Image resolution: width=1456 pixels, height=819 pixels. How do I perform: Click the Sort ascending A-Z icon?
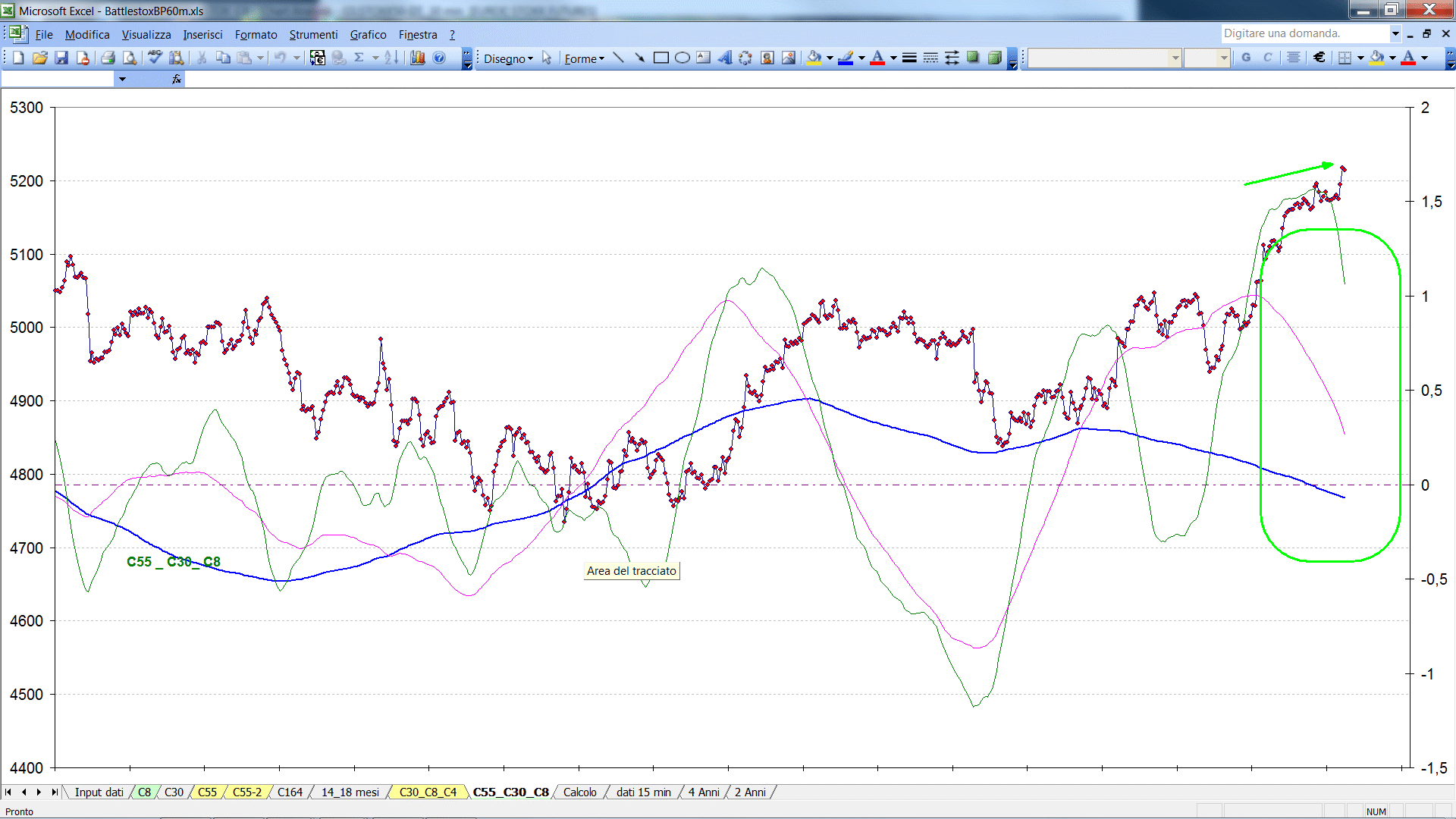pyautogui.click(x=391, y=58)
